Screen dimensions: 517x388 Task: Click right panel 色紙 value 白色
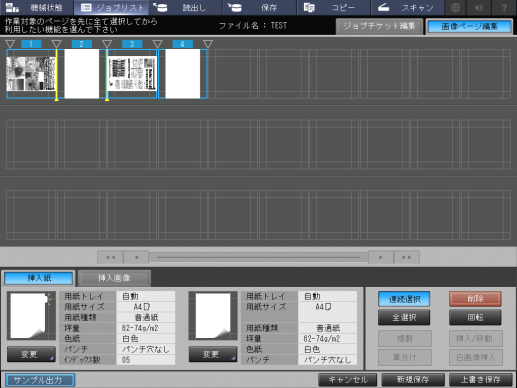point(328,349)
